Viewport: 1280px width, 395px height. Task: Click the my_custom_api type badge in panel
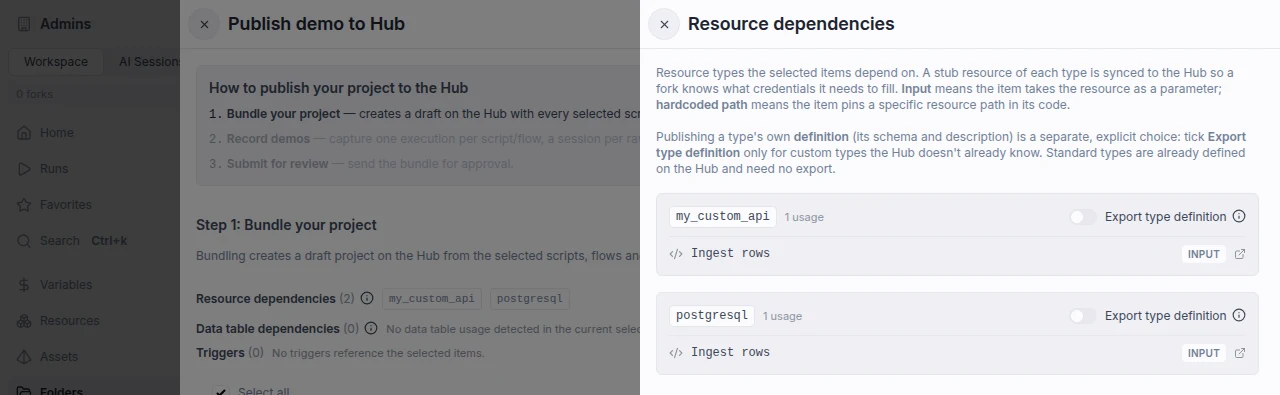tap(723, 217)
